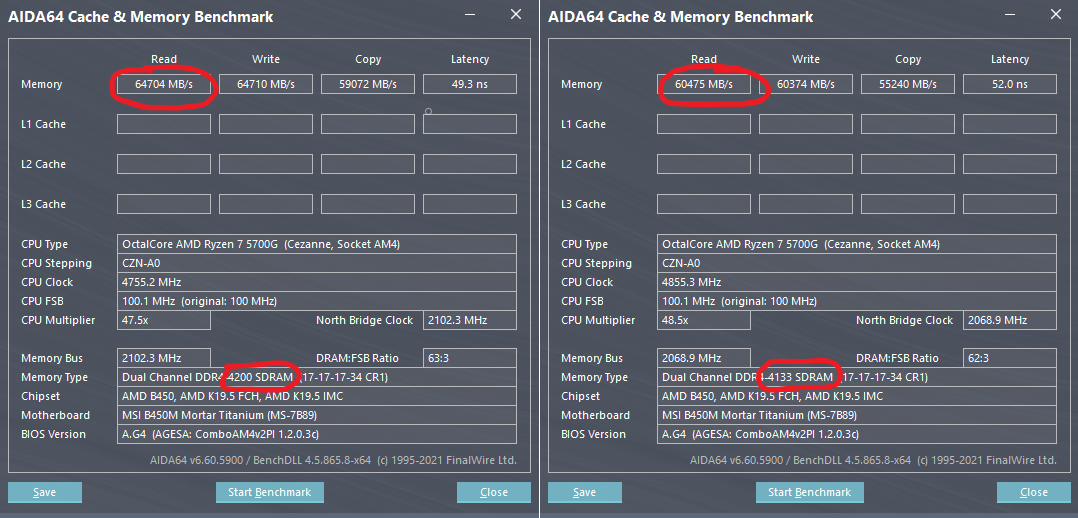Click the 52.0 ns latency result

tap(1010, 85)
